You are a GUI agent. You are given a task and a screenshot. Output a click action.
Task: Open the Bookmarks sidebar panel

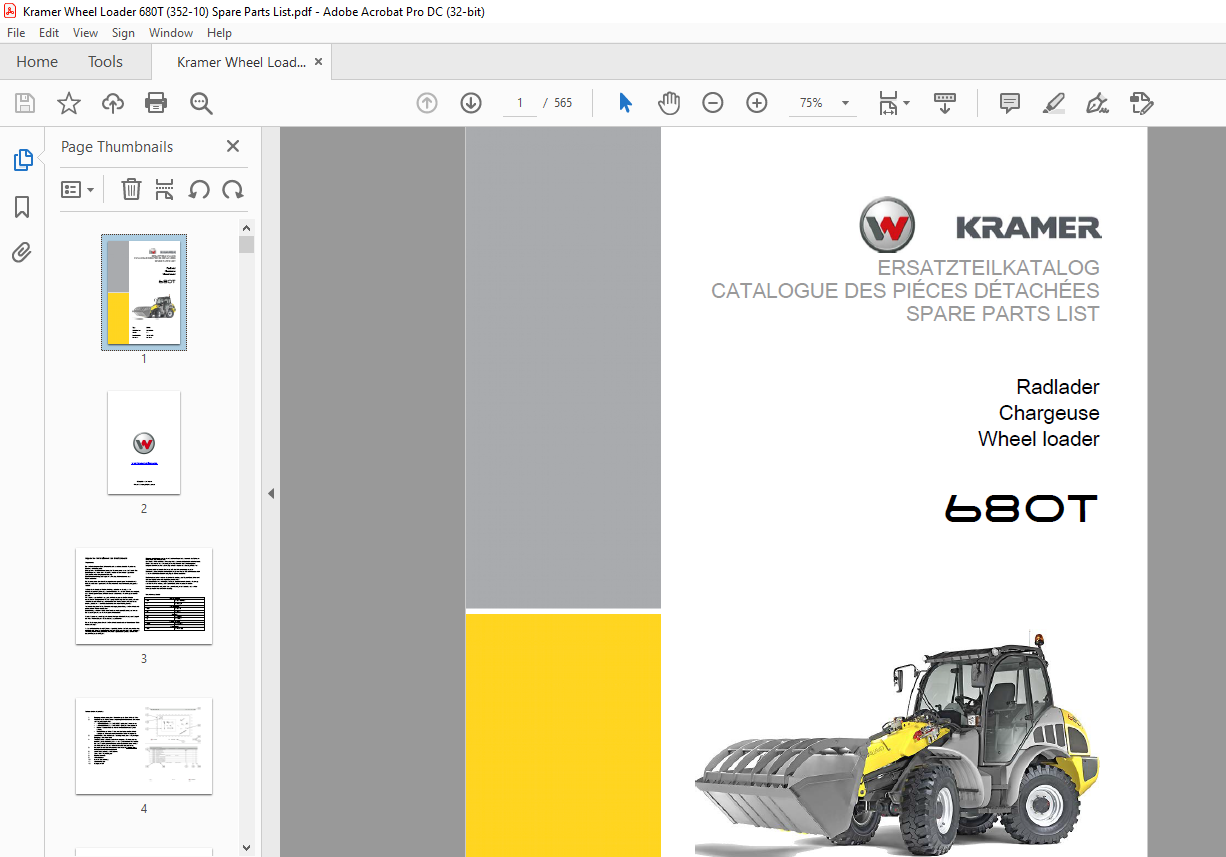(22, 207)
